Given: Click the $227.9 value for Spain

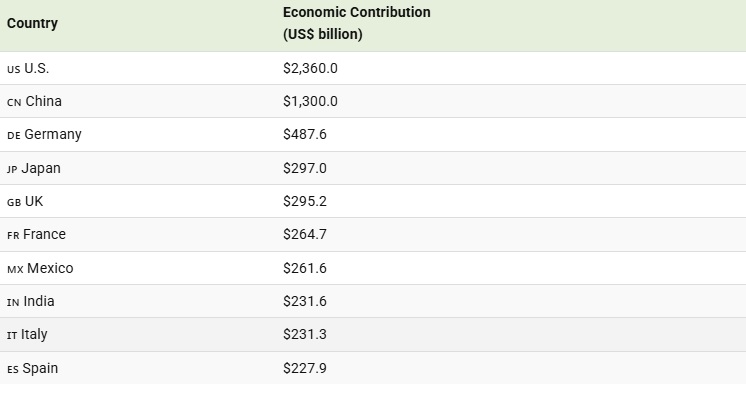Looking at the screenshot, I should pyautogui.click(x=305, y=368).
